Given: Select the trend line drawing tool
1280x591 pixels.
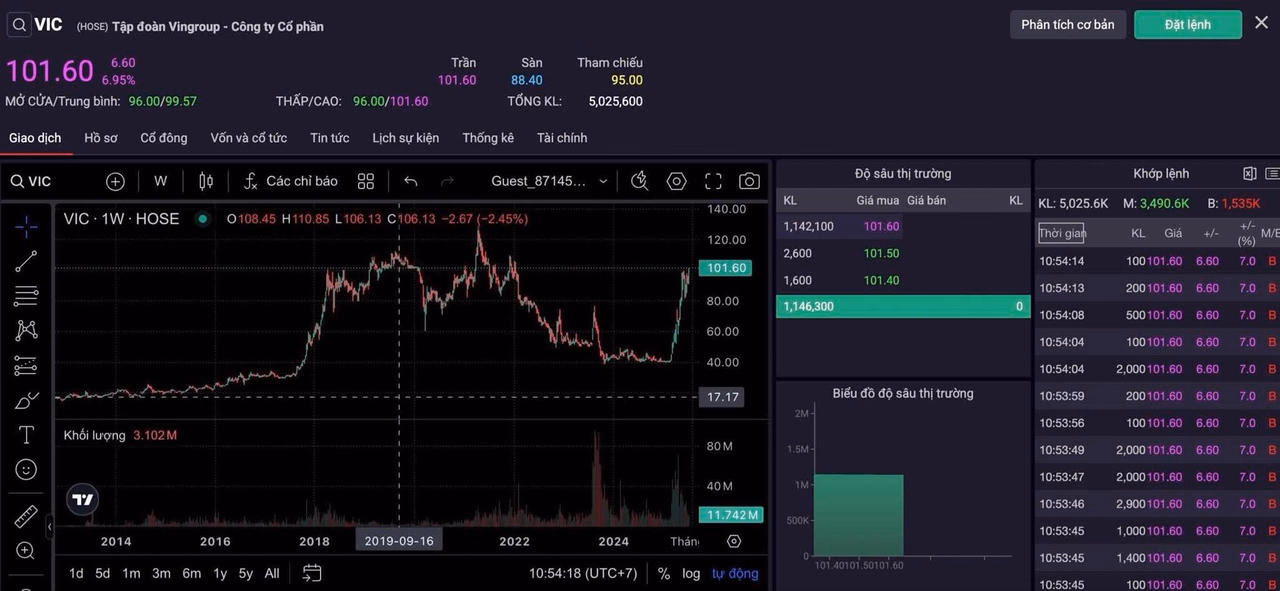Looking at the screenshot, I should (x=26, y=261).
